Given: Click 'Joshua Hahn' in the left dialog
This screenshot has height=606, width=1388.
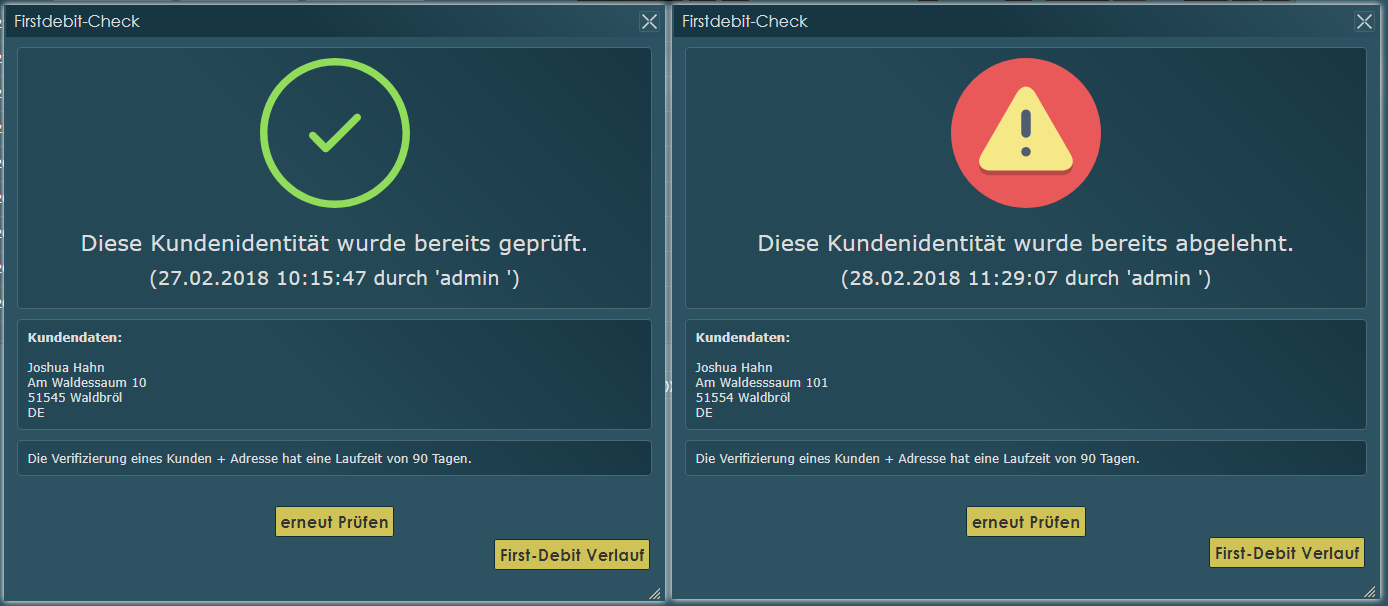Looking at the screenshot, I should [66, 368].
